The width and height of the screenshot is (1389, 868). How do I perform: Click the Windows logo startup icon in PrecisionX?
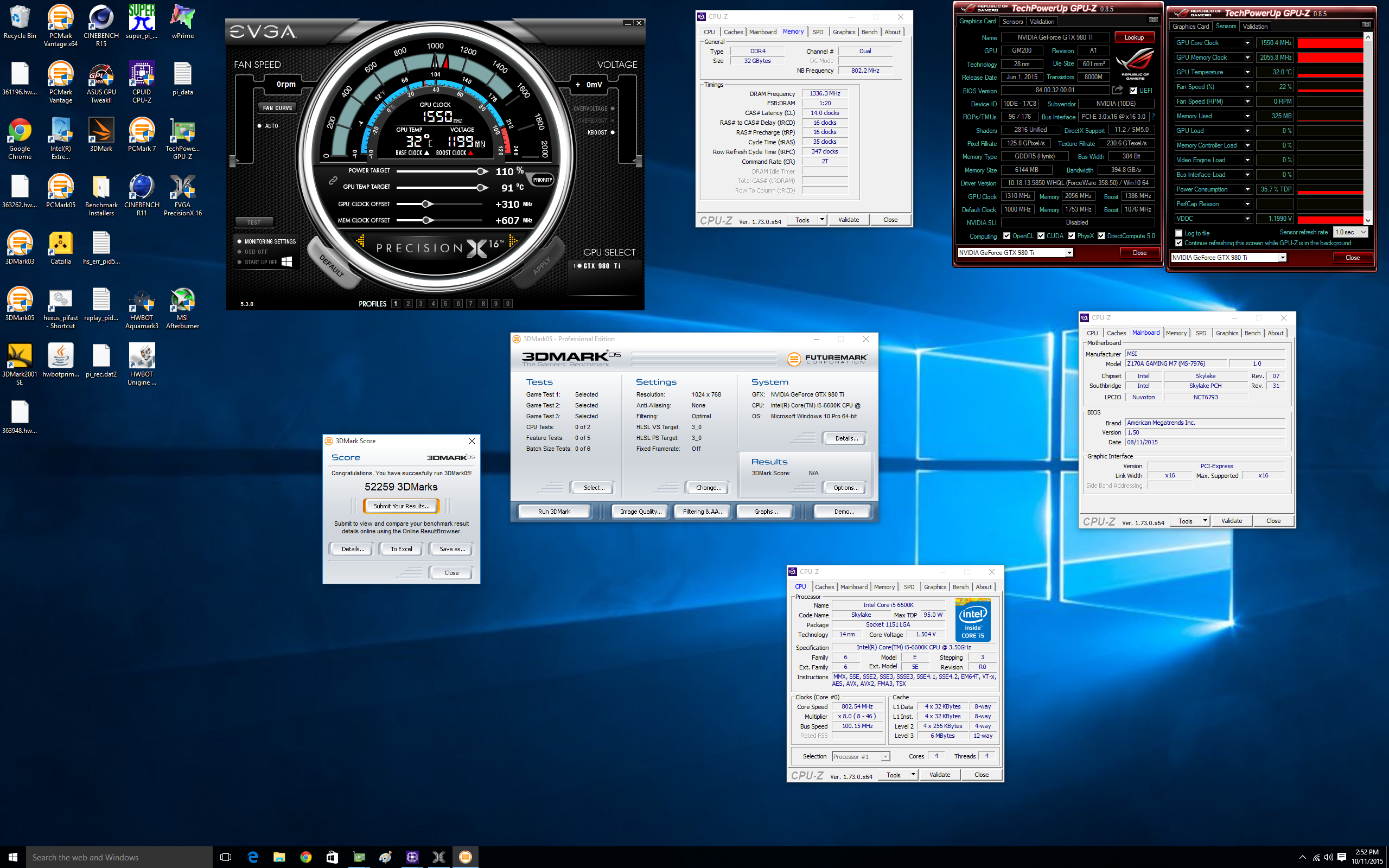[287, 262]
